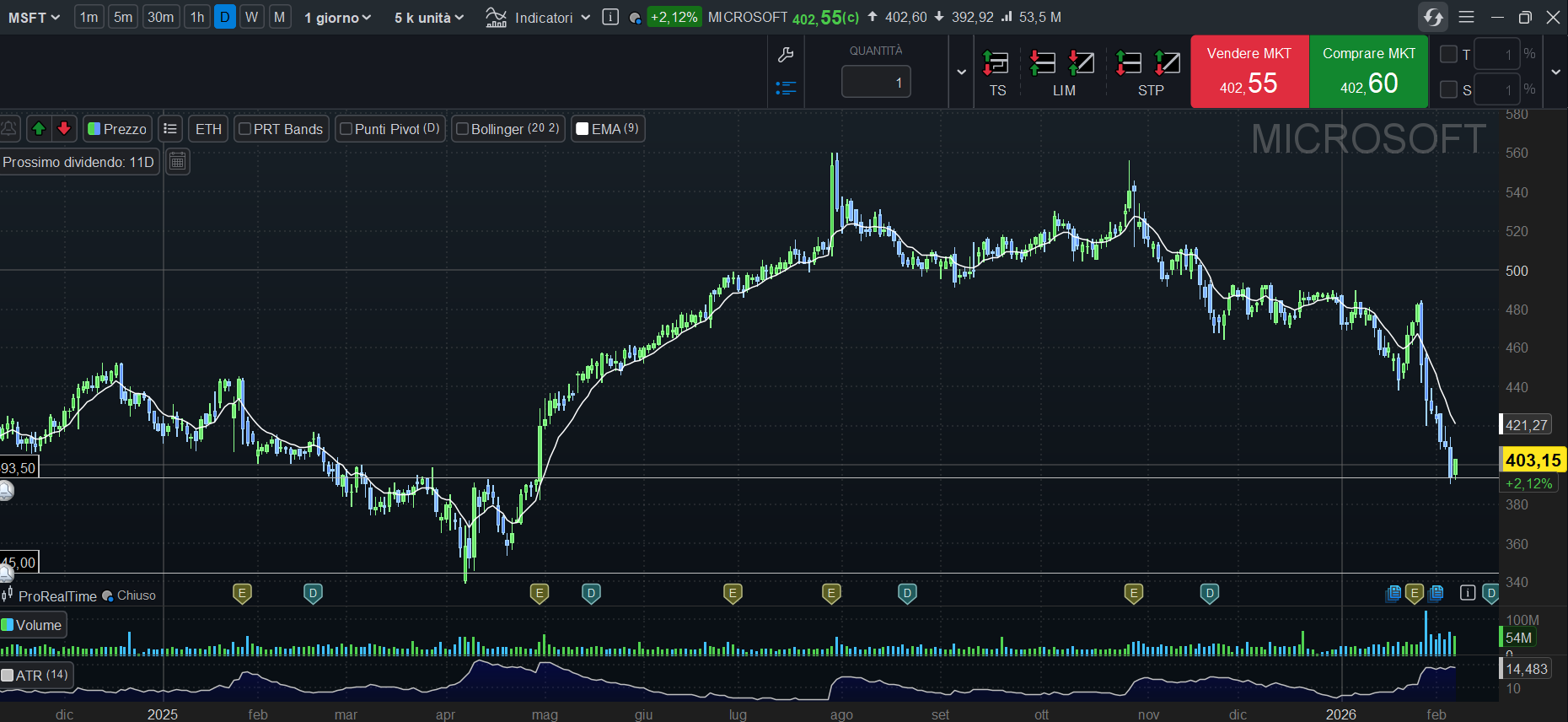Open the MSFT ticker dropdown
The height and width of the screenshot is (722, 1568).
pyautogui.click(x=35, y=18)
